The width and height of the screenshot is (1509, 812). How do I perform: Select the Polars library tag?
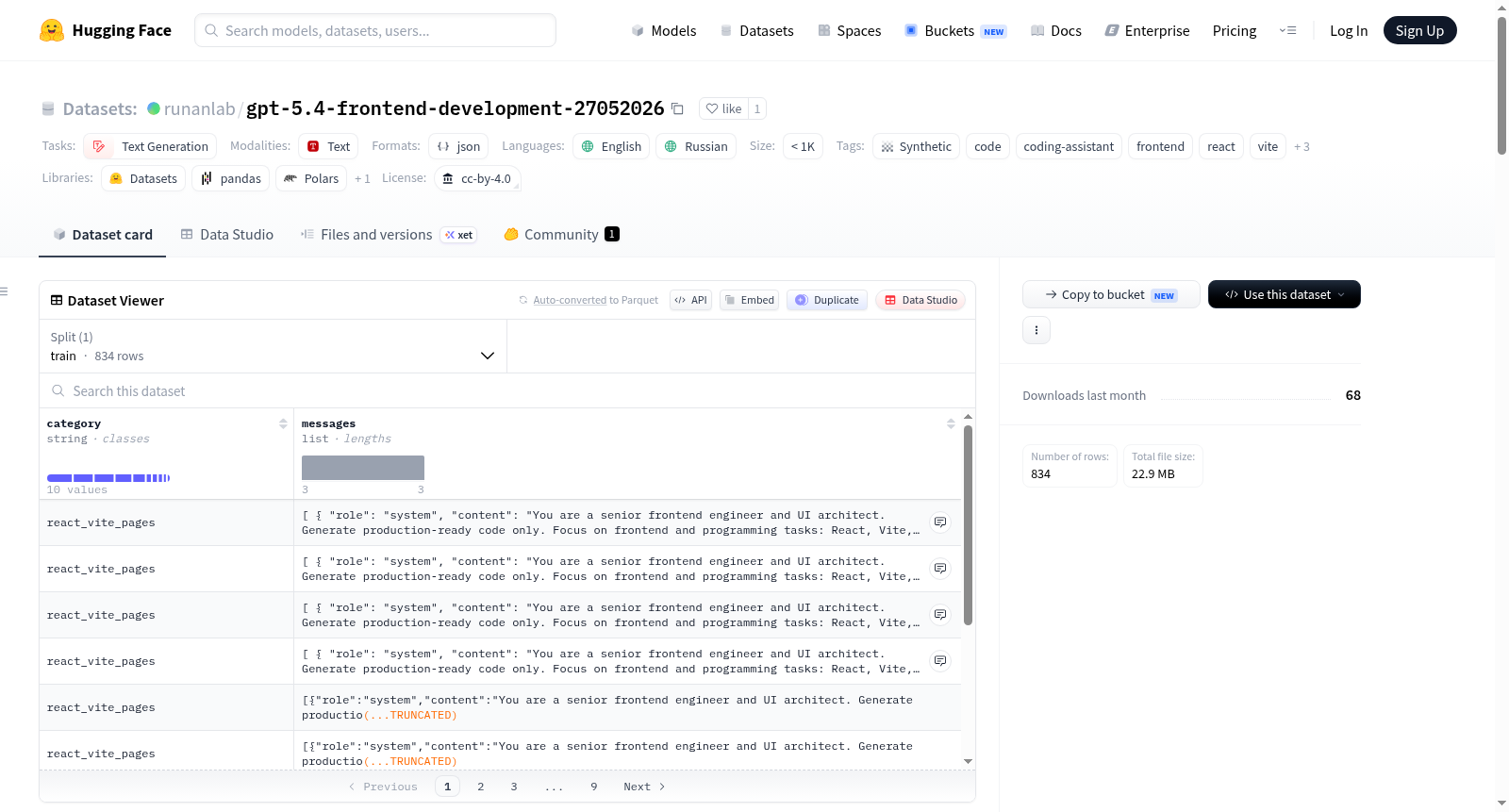point(311,178)
